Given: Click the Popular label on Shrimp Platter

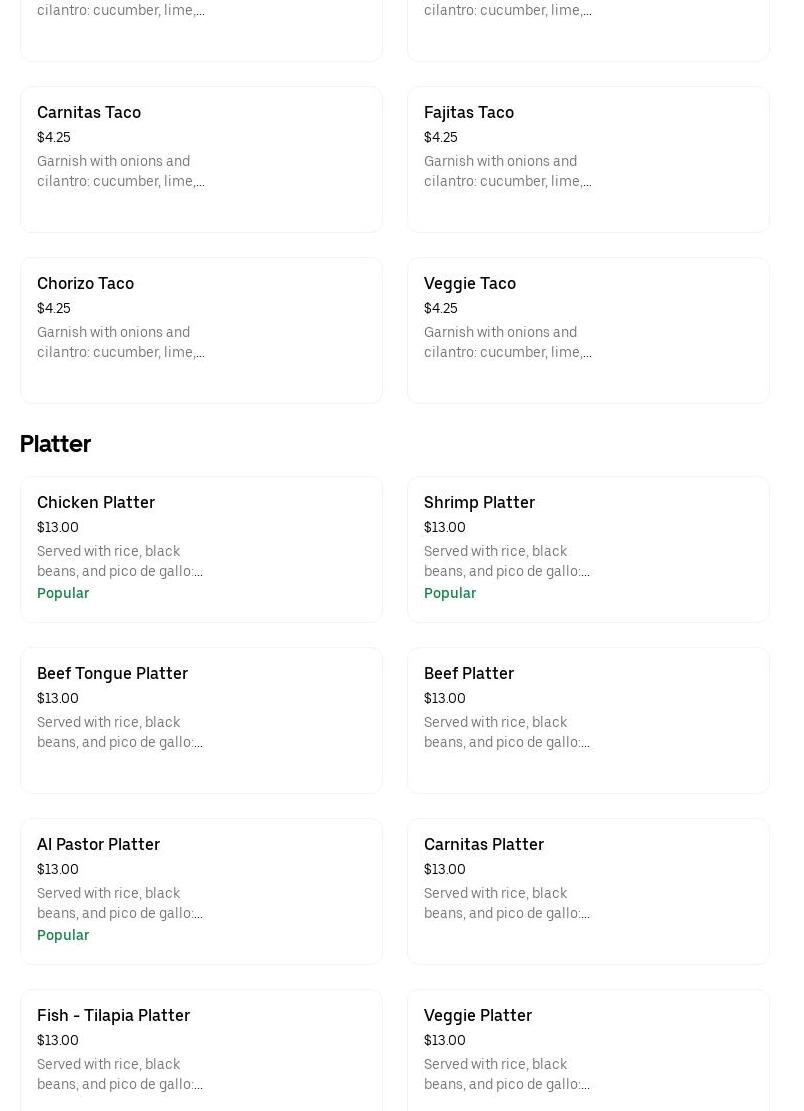Looking at the screenshot, I should pos(450,594).
